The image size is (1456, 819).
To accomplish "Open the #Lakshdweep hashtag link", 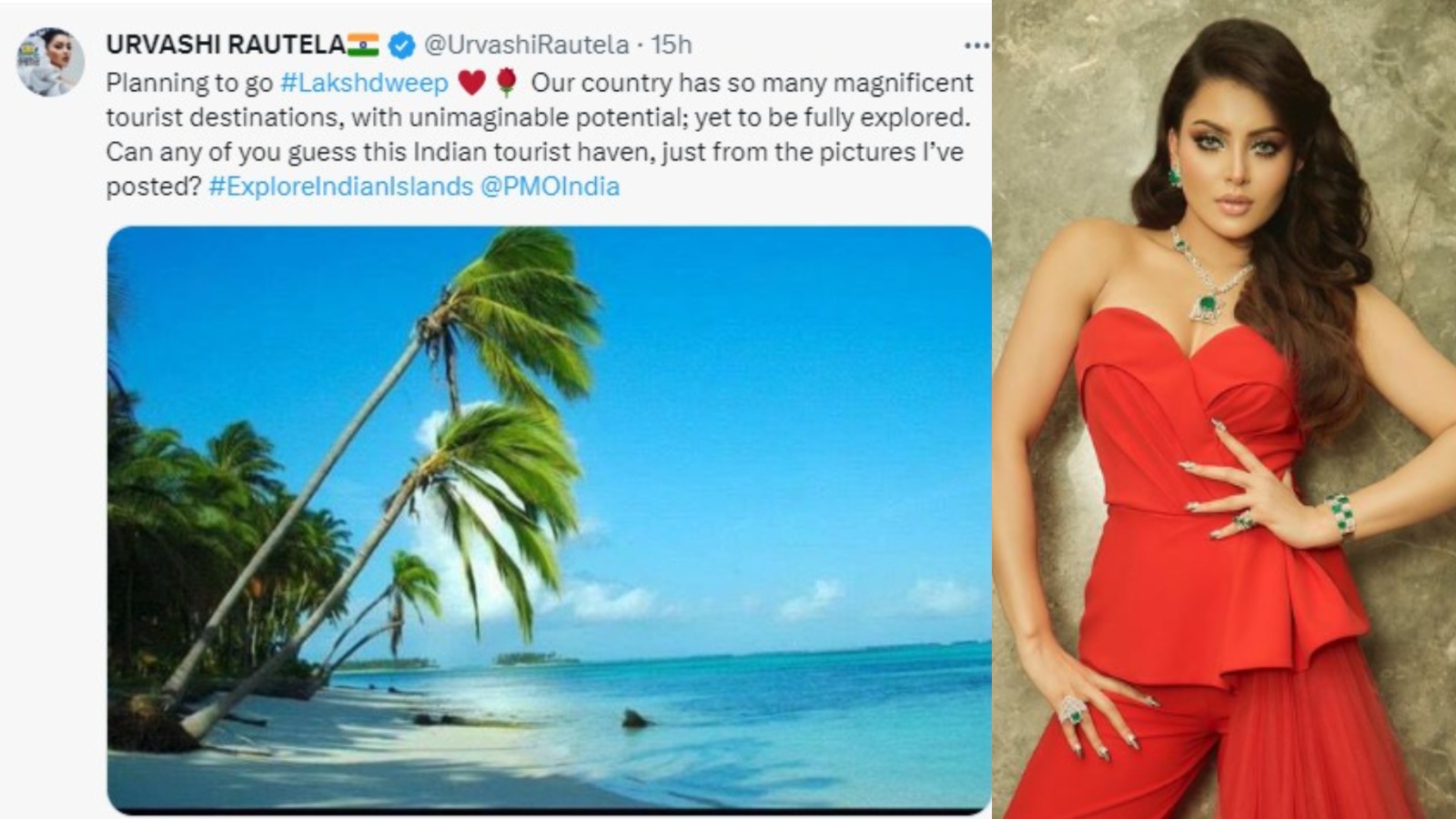I will (364, 83).
